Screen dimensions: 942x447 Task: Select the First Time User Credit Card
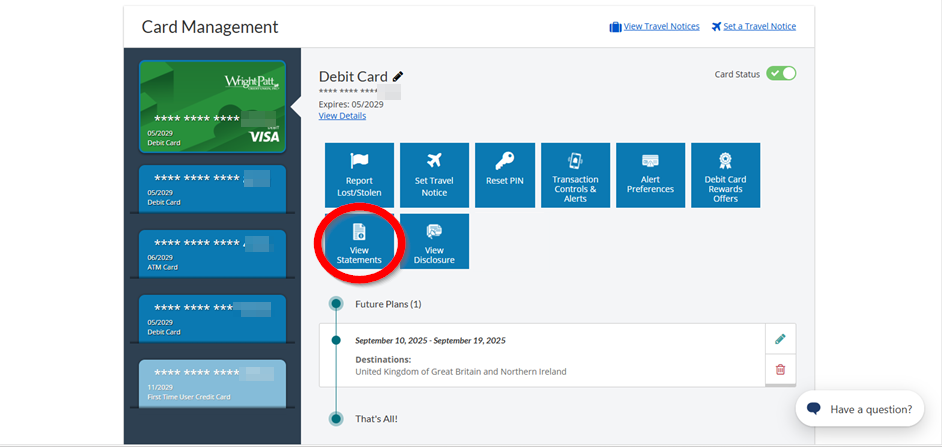[x=213, y=383]
